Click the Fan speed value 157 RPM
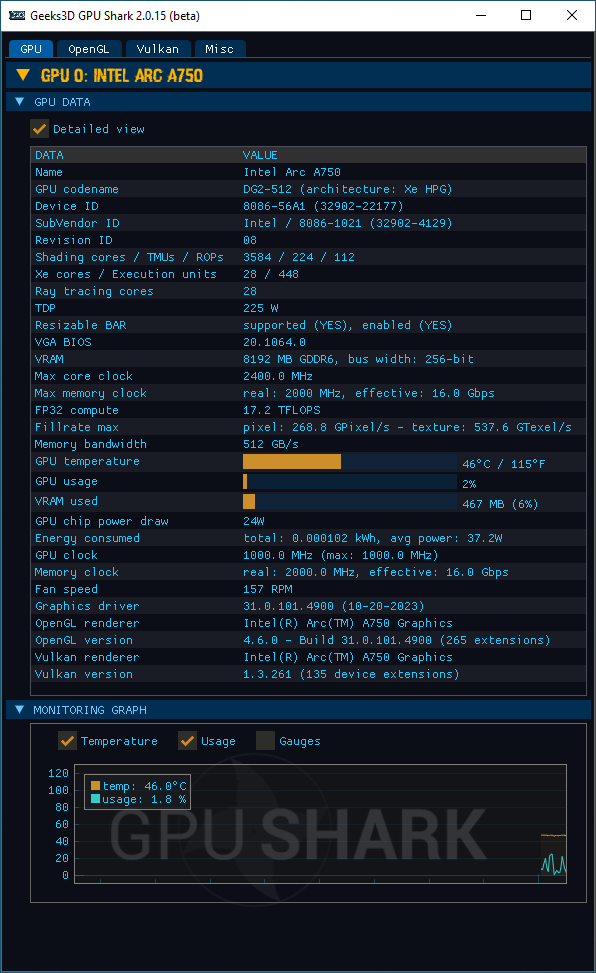Viewport: 596px width, 973px height. pyautogui.click(x=268, y=590)
